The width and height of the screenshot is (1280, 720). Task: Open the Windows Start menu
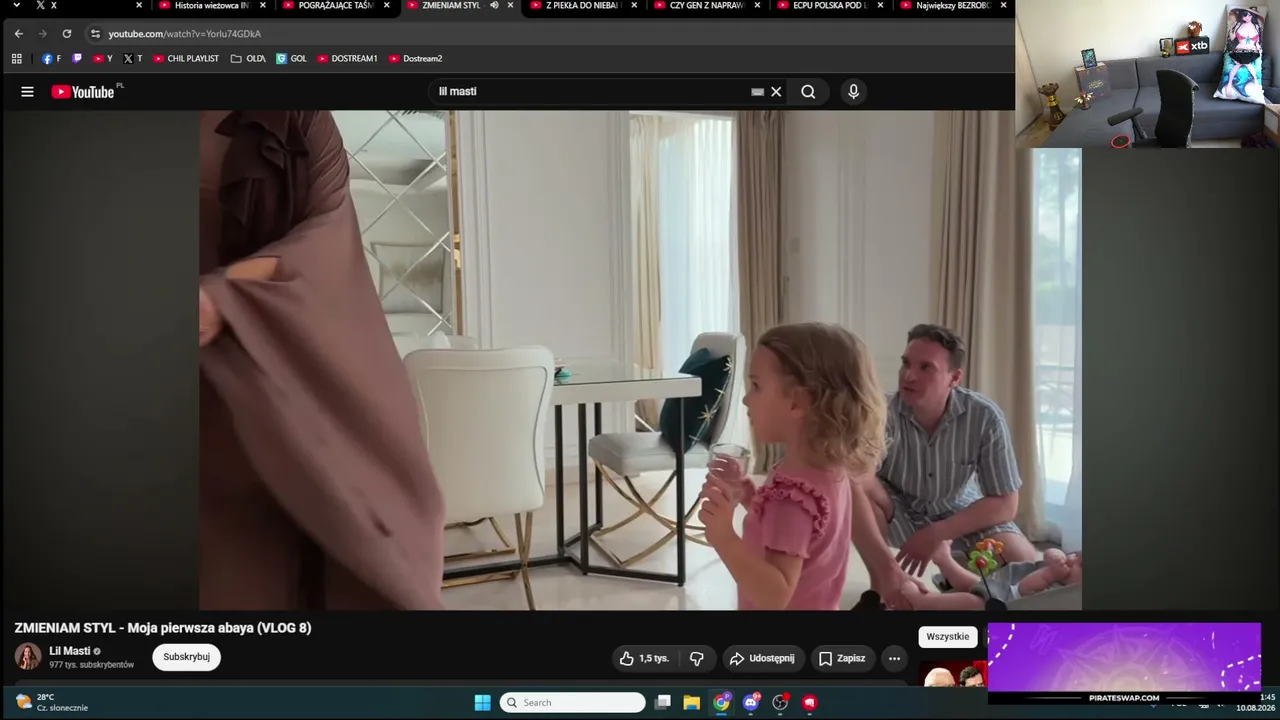[x=482, y=702]
